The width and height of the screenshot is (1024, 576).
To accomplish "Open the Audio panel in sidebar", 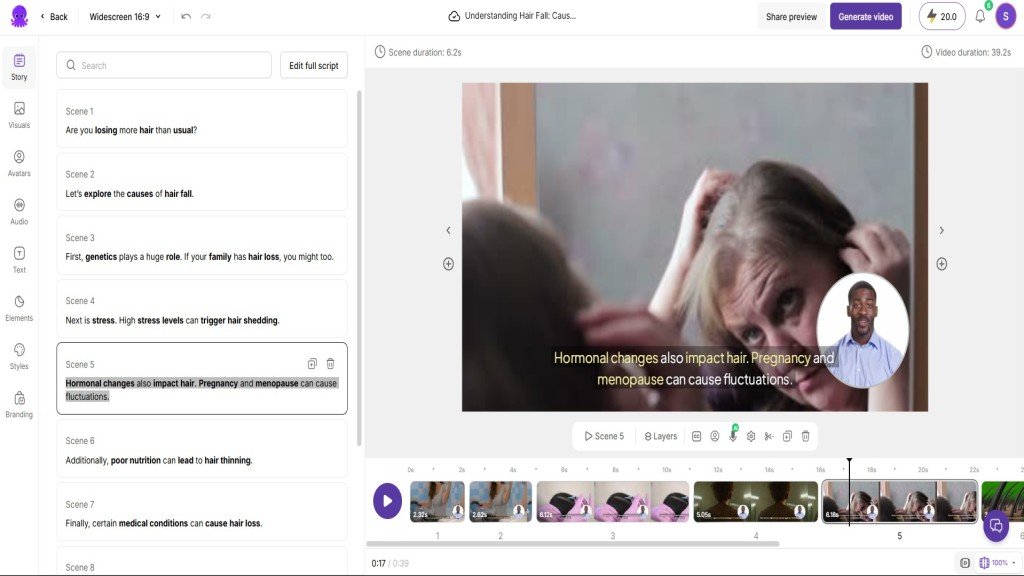I will pos(19,212).
